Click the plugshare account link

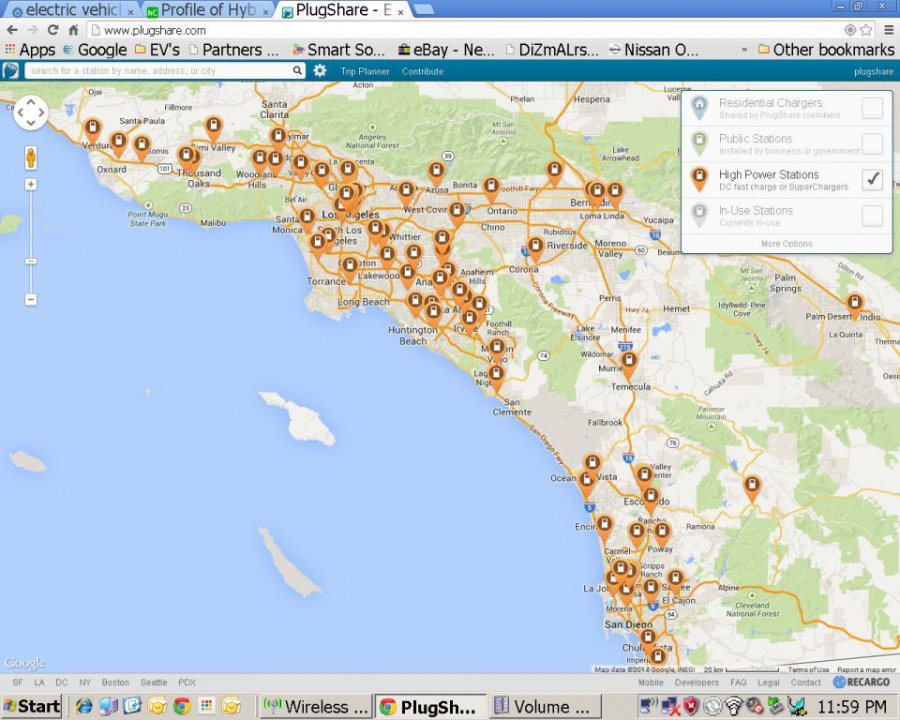pos(874,71)
